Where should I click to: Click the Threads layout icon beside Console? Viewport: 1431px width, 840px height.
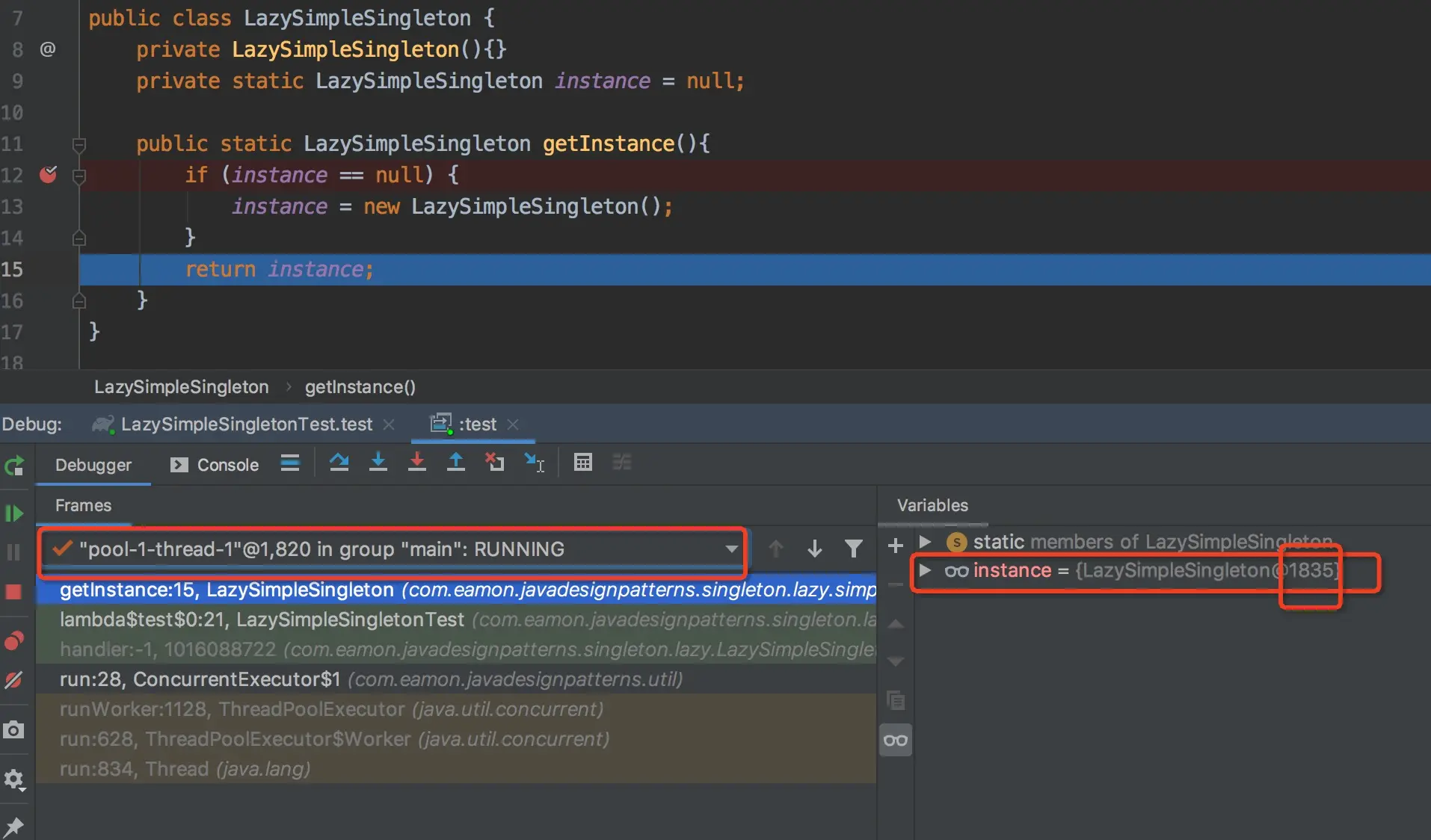290,463
